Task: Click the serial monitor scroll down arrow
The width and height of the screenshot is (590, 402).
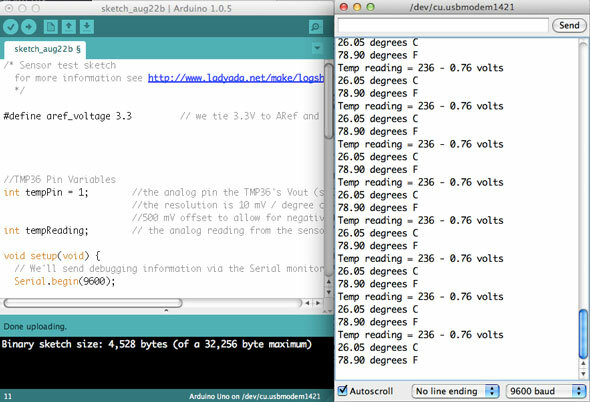Action: [x=583, y=374]
